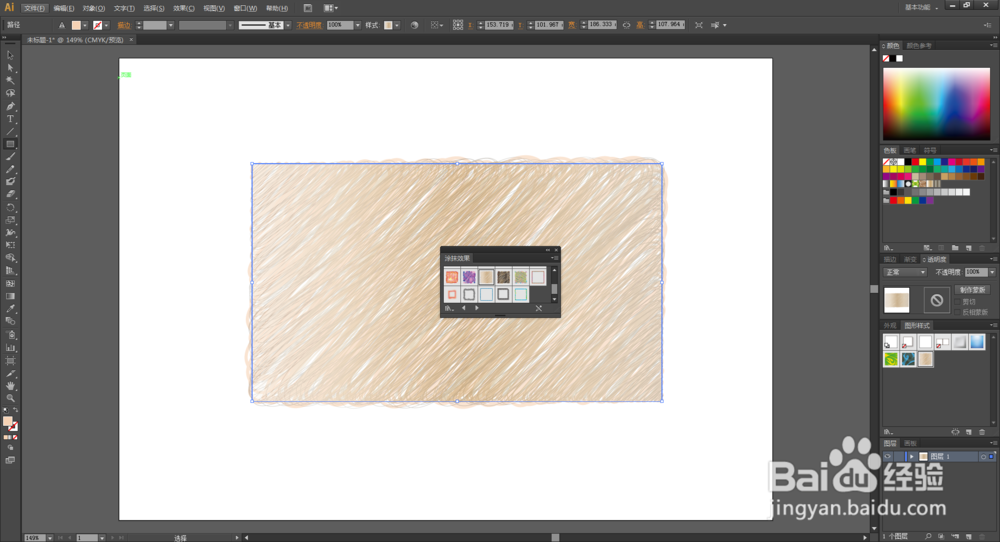Pick a color from the color spectrum
The width and height of the screenshot is (1000, 542).
pyautogui.click(x=936, y=104)
